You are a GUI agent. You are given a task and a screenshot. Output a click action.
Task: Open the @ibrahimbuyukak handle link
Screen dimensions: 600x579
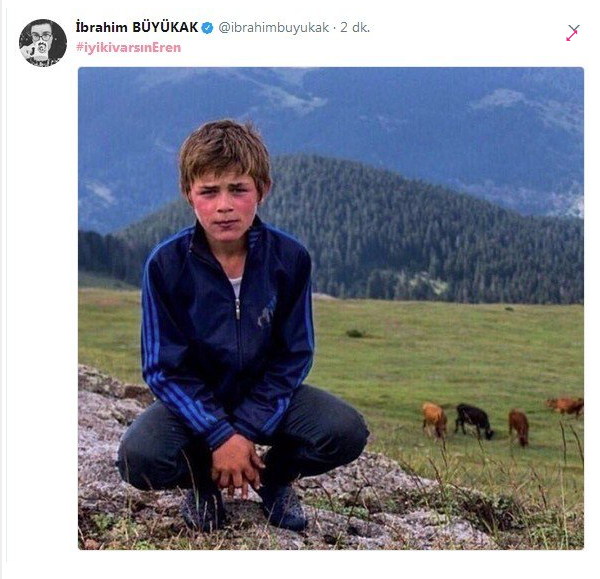[x=274, y=28]
